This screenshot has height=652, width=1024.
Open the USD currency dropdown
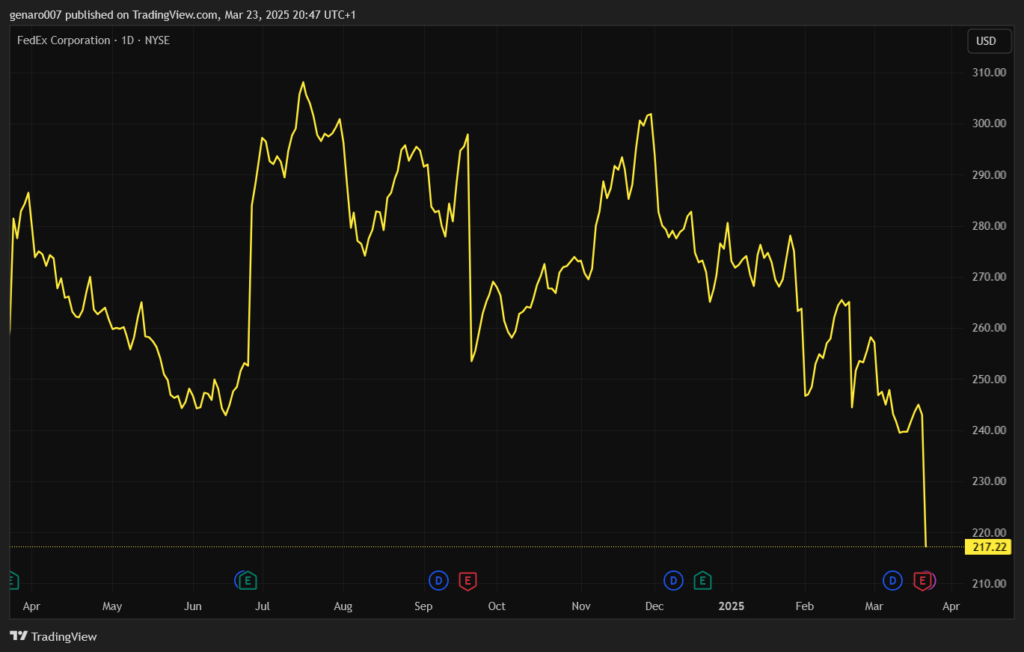(x=985, y=41)
